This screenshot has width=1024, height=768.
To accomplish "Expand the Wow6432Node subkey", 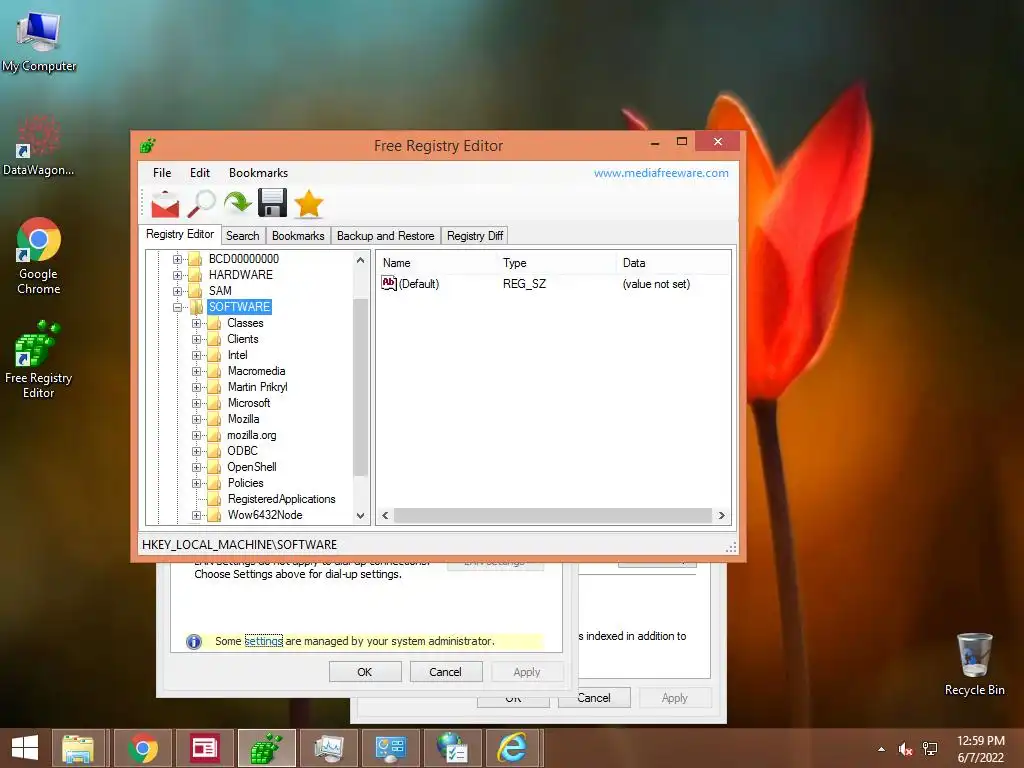I will 196,515.
